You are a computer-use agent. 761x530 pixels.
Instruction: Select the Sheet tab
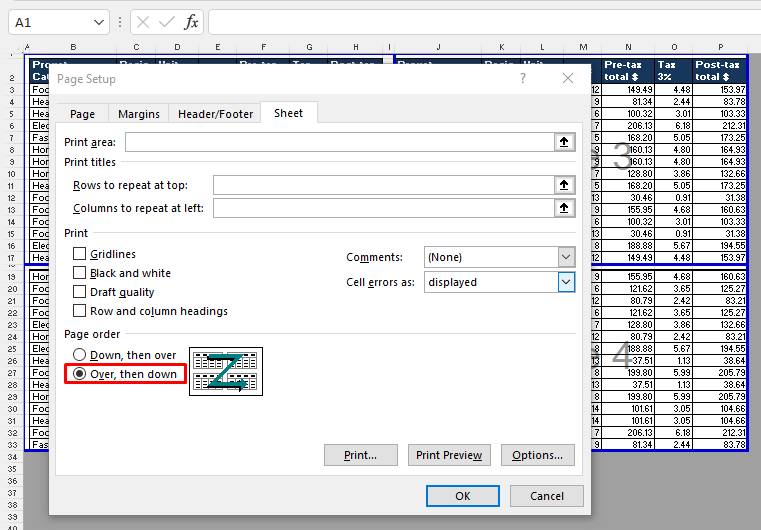pyautogui.click(x=288, y=113)
